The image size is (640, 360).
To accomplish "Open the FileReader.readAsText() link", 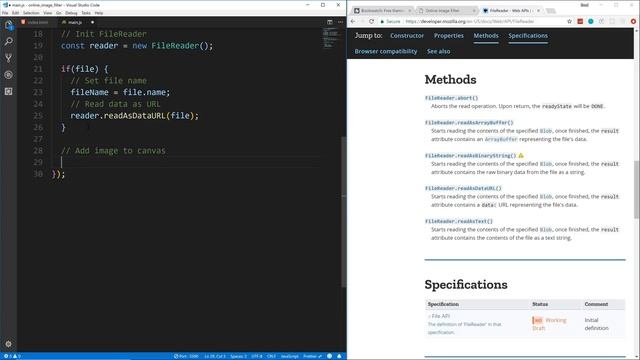I will coord(459,221).
